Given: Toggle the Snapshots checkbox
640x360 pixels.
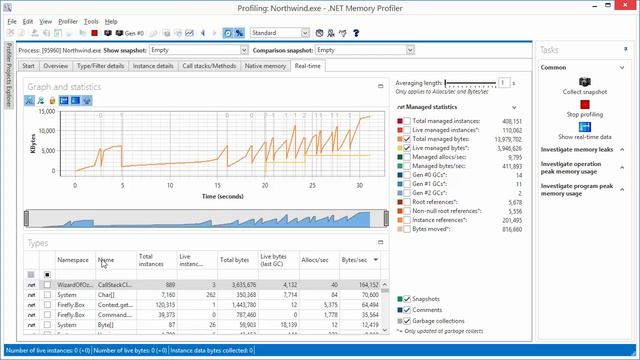Looking at the screenshot, I should tap(407, 299).
